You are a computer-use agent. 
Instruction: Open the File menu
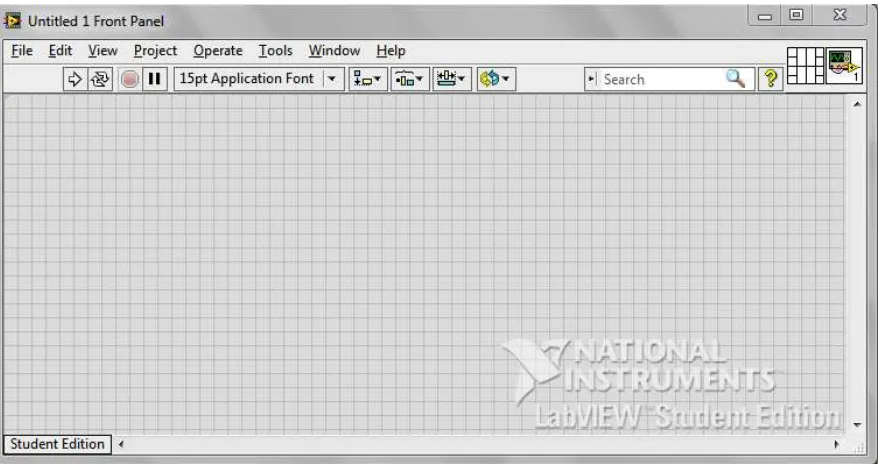click(x=22, y=51)
